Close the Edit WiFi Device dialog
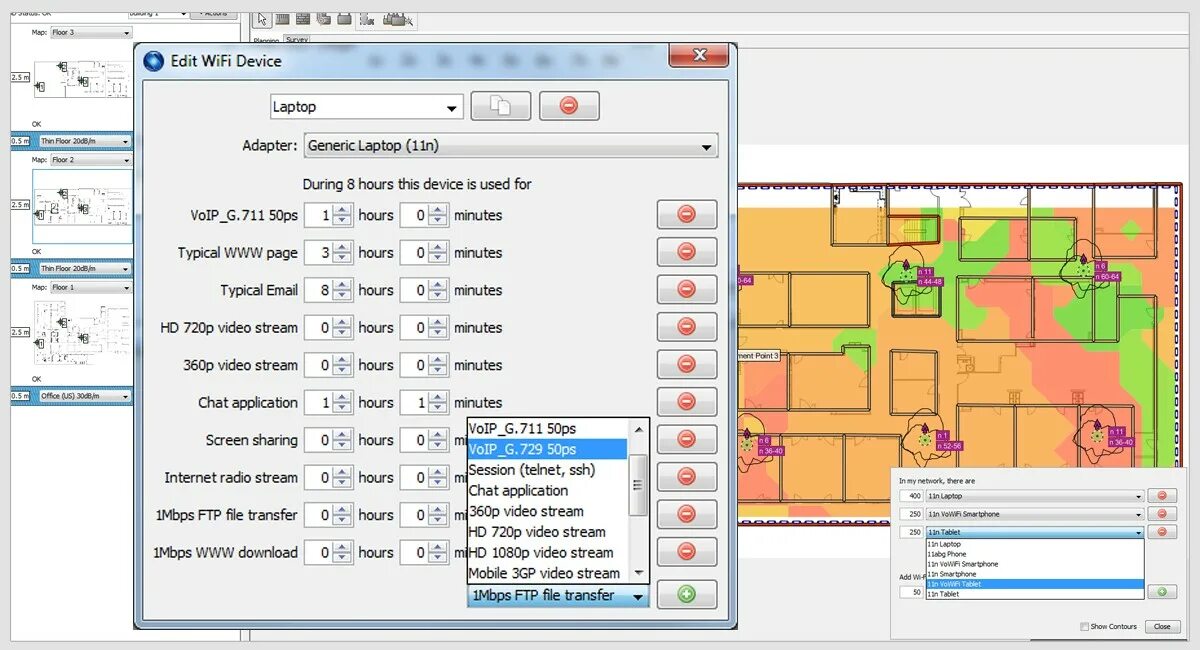Image resolution: width=1200 pixels, height=650 pixels. [x=701, y=56]
